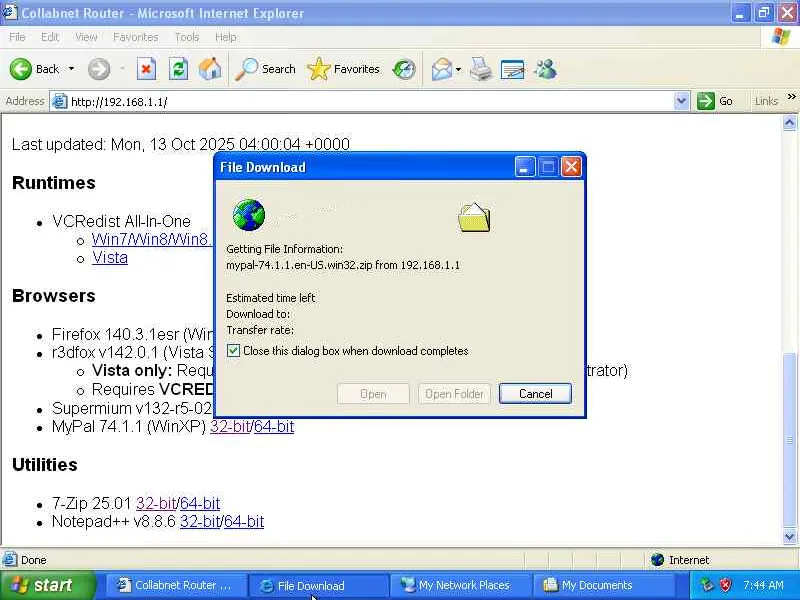Screen dimensions: 800x600
Task: Switch to Collabnet Router taskbar button
Action: (x=174, y=585)
